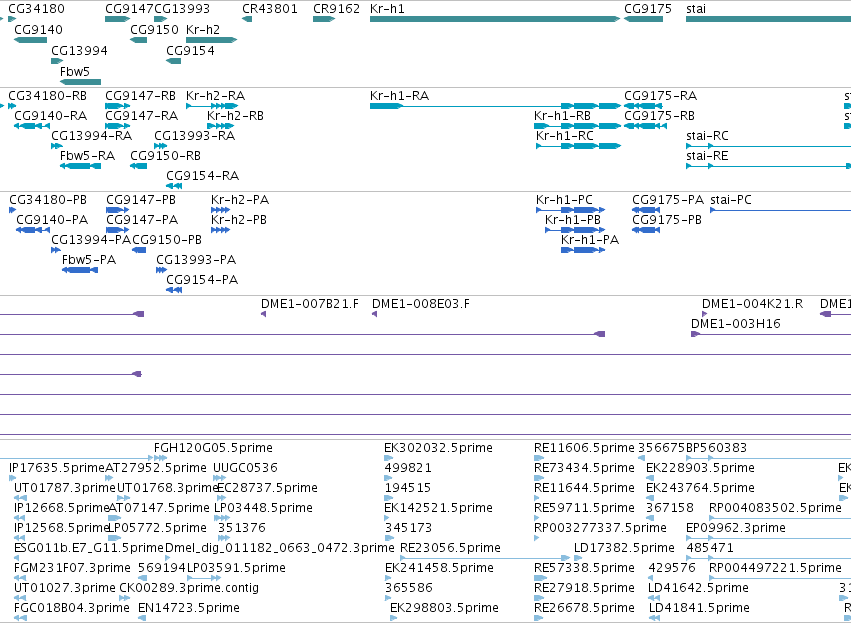Select the CG9150 gene label in top track
Viewport: 851px width, 623px height.
pyautogui.click(x=155, y=29)
